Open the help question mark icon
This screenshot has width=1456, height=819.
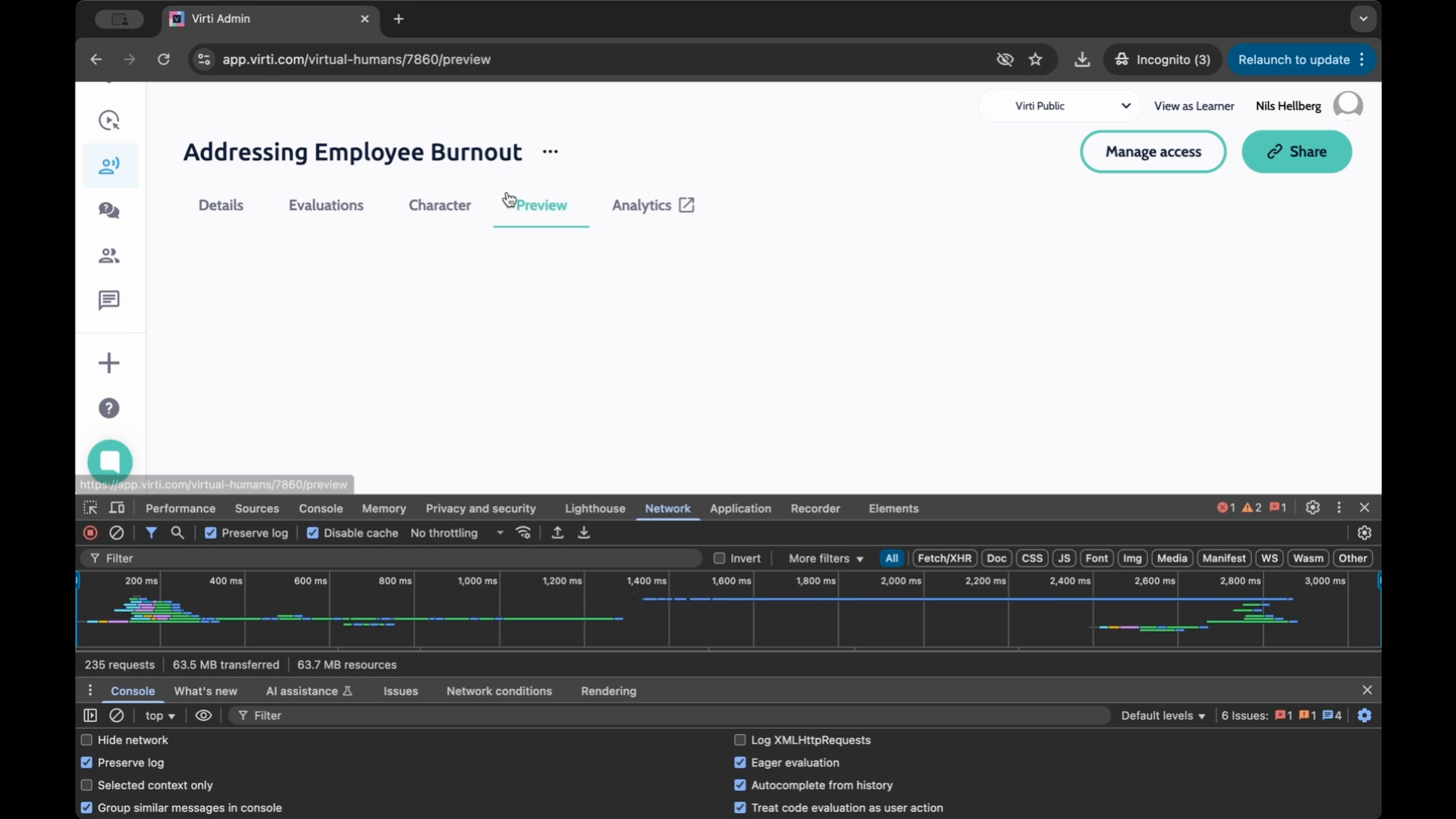click(x=109, y=409)
